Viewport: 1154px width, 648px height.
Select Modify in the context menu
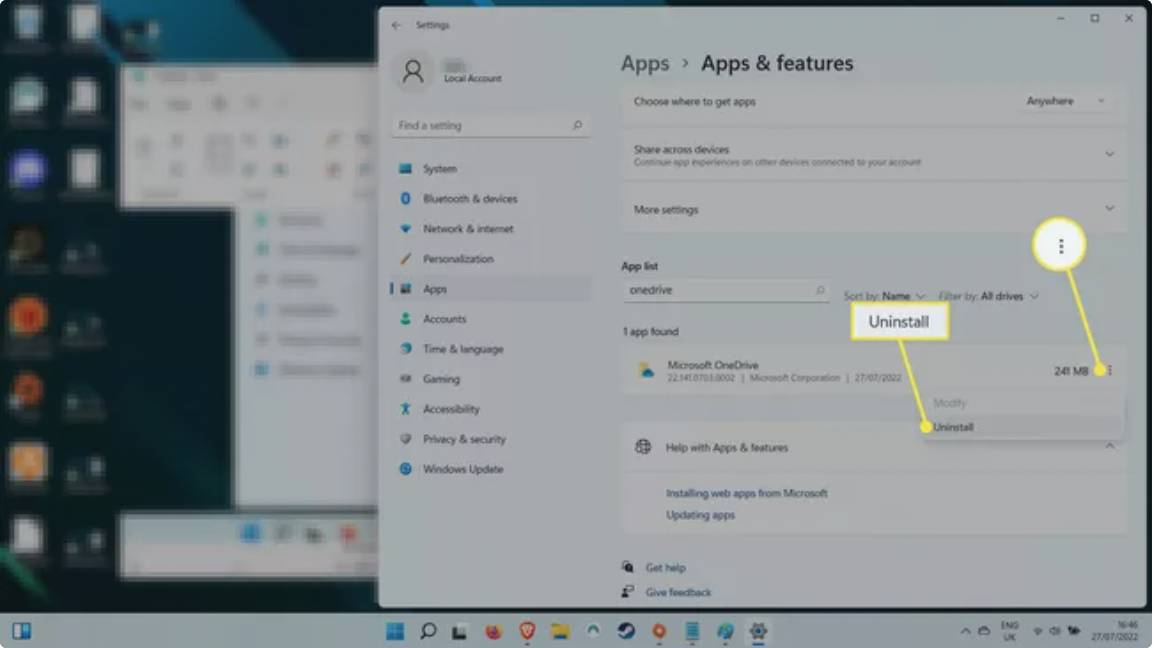pos(949,403)
